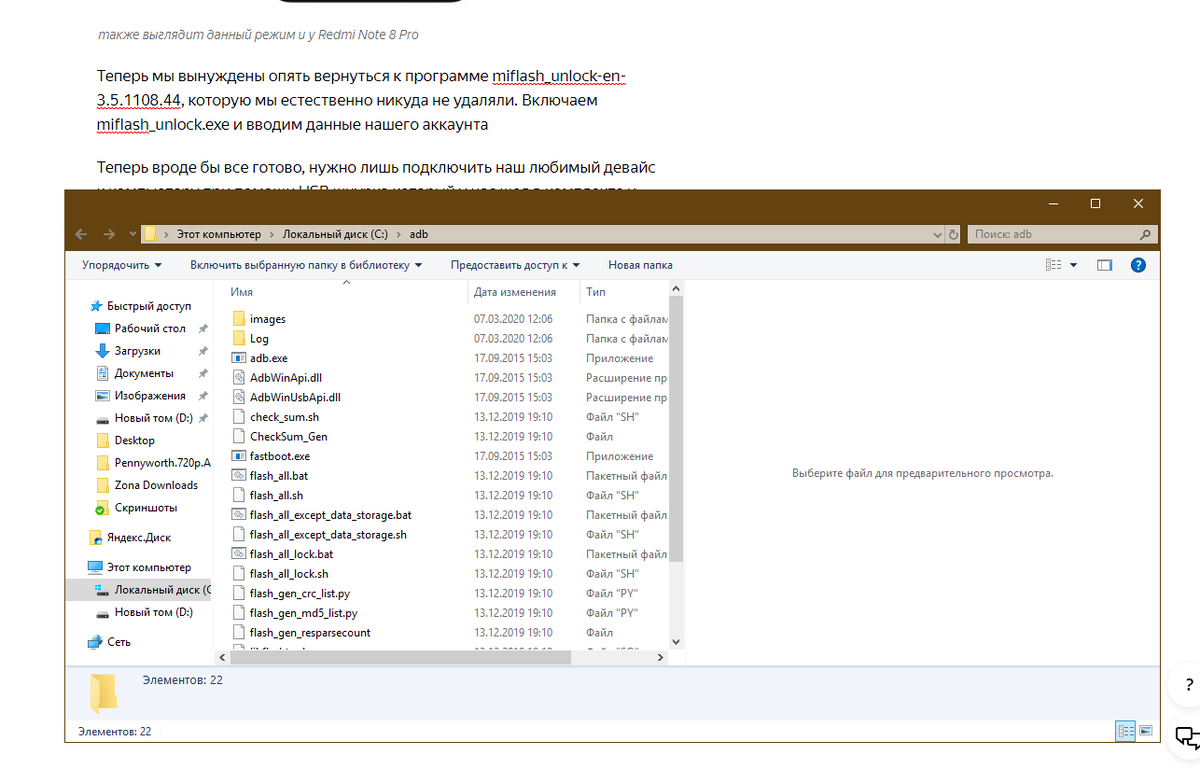
Task: Select AdbWinUsbApi.dll file icon
Action: (238, 397)
